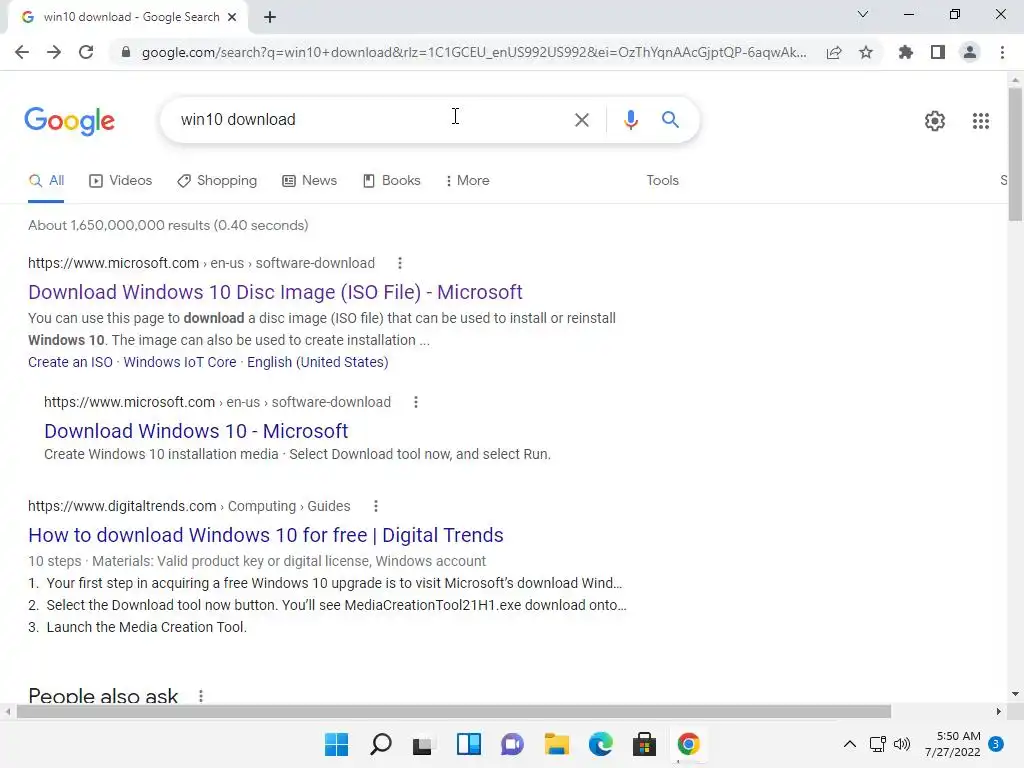Click the voice search microphone icon
Viewport: 1024px width, 768px height.
tap(630, 120)
